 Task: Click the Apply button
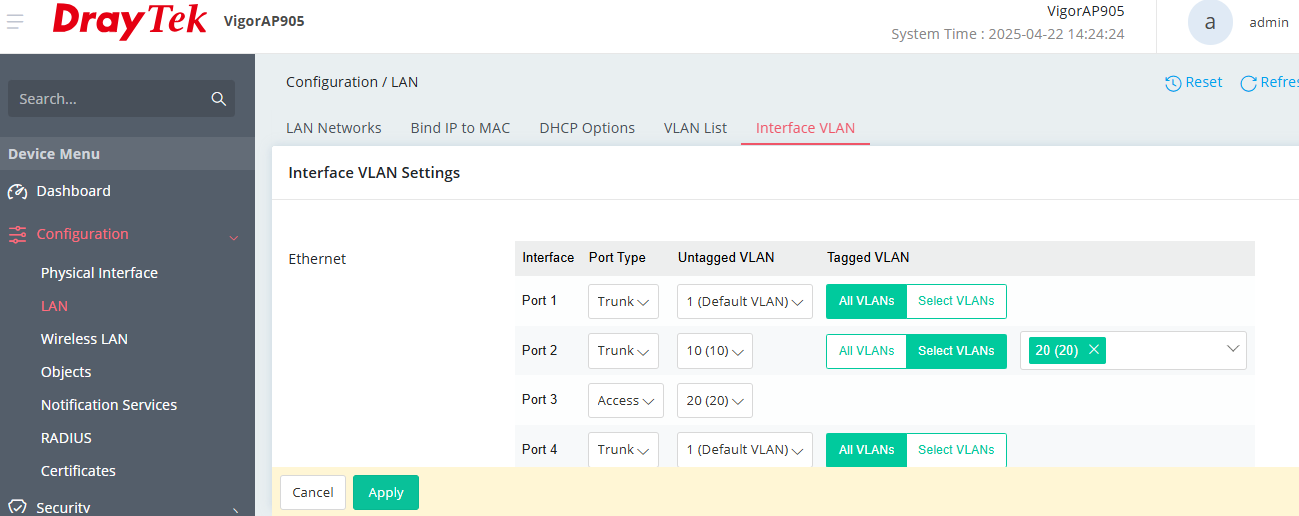tap(386, 492)
